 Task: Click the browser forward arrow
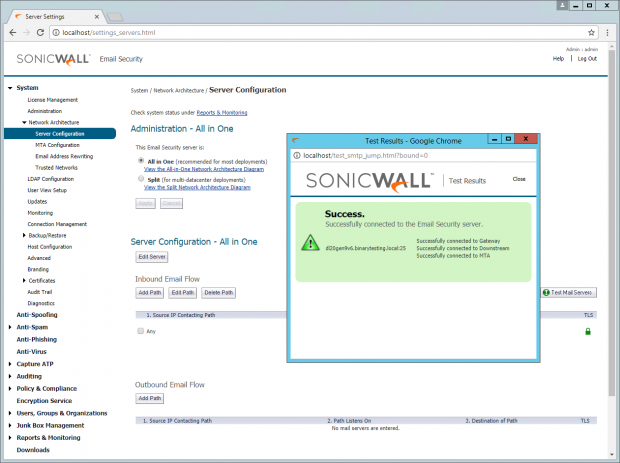tap(26, 32)
